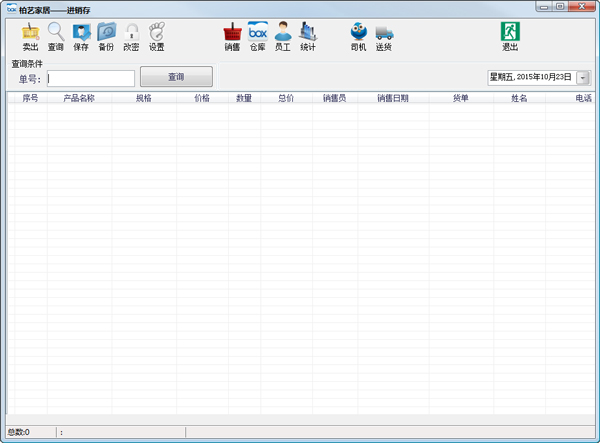Image resolution: width=600 pixels, height=443 pixels.
Task: Click the 总数:0 status bar text
Action: [x=19, y=432]
